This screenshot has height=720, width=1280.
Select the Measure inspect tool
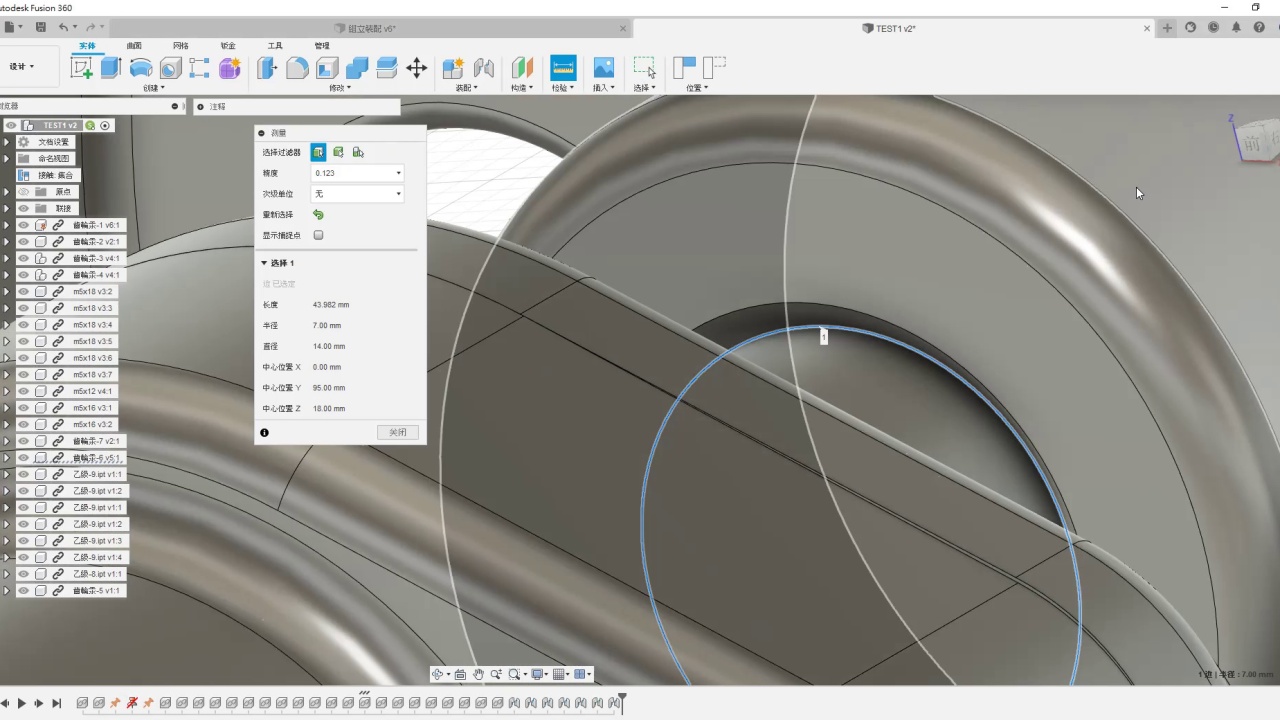pyautogui.click(x=563, y=67)
